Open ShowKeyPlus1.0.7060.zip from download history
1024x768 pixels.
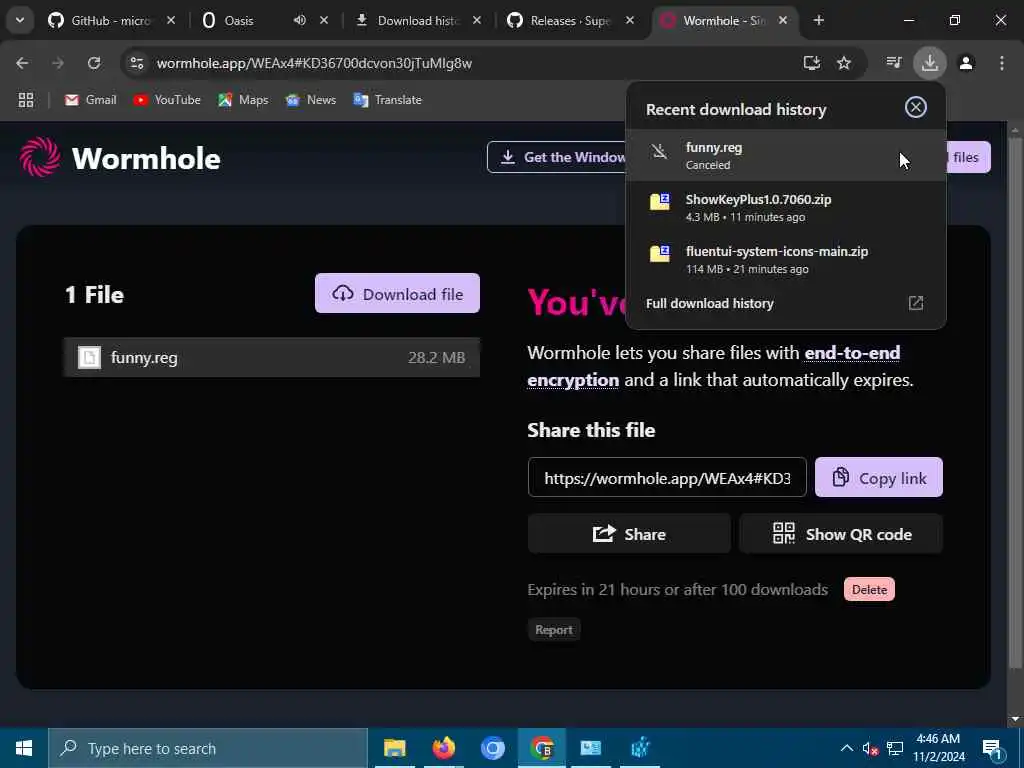click(x=786, y=207)
